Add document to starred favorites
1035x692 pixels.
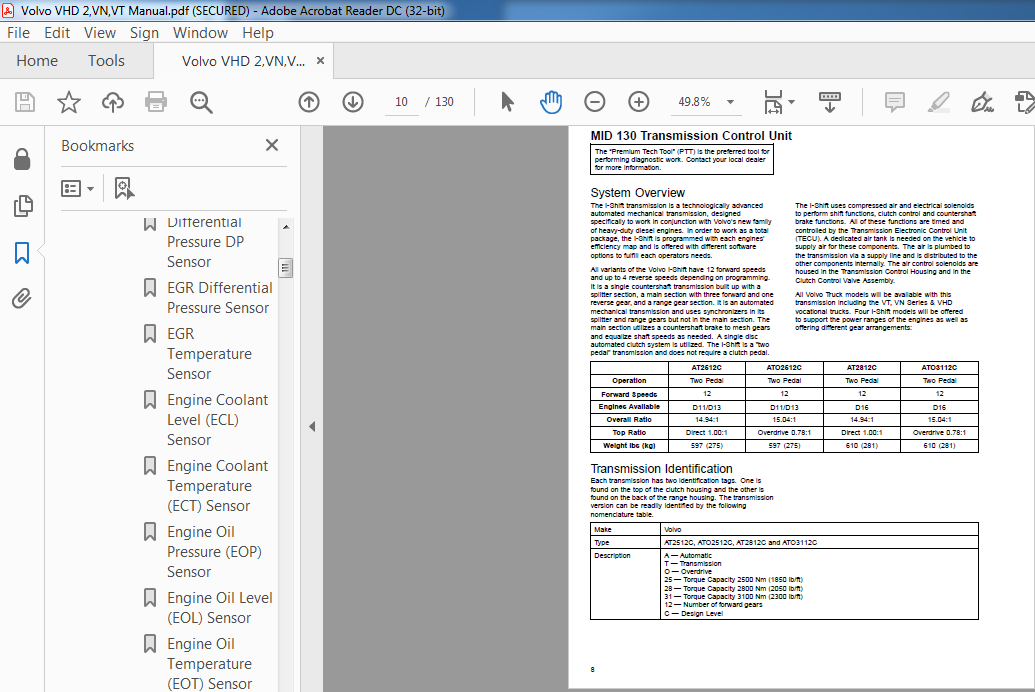[69, 102]
